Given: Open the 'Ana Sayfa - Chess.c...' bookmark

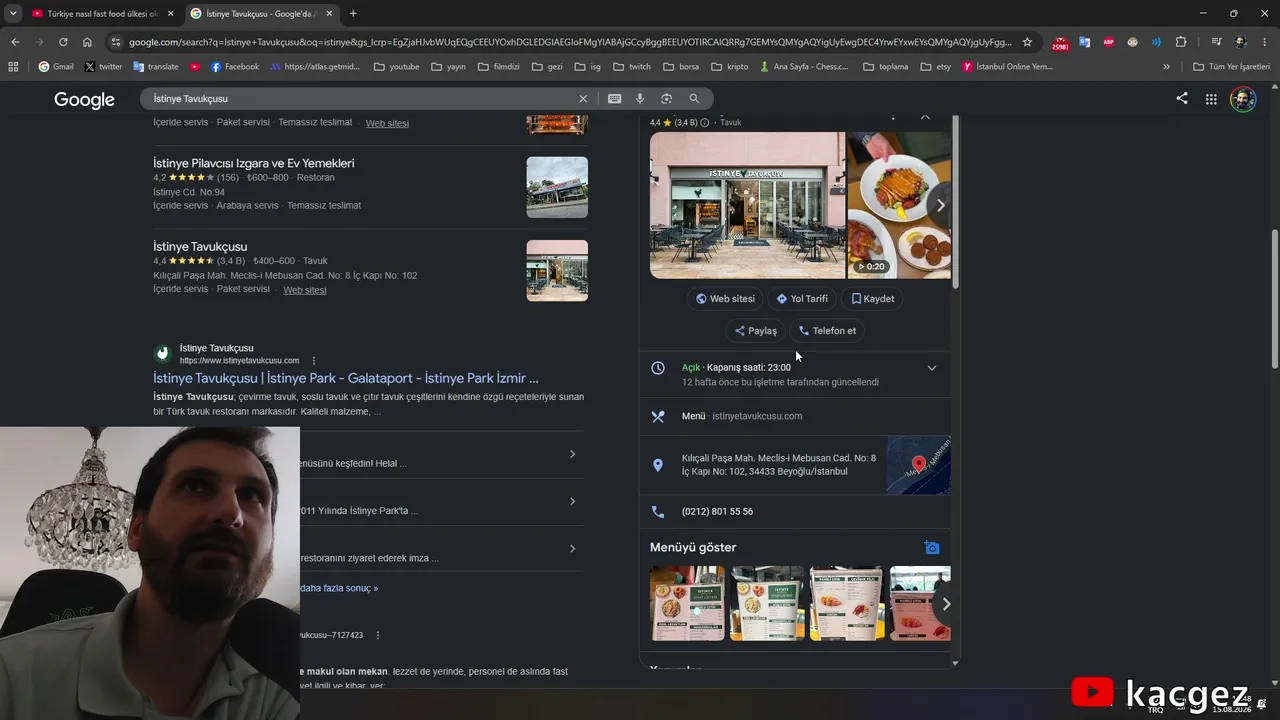Looking at the screenshot, I should 803,67.
